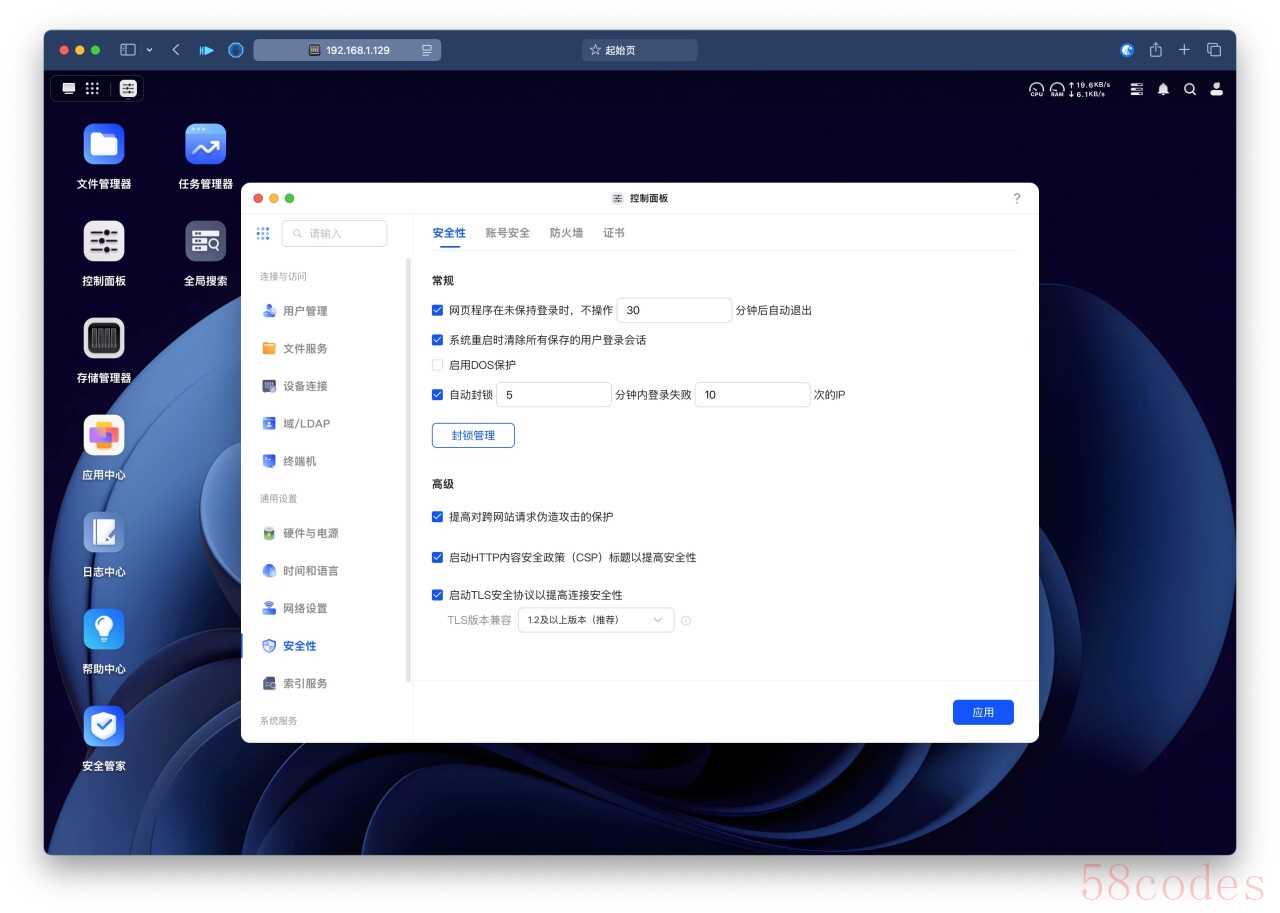Open the 文件管理器 desktop icon

click(104, 145)
